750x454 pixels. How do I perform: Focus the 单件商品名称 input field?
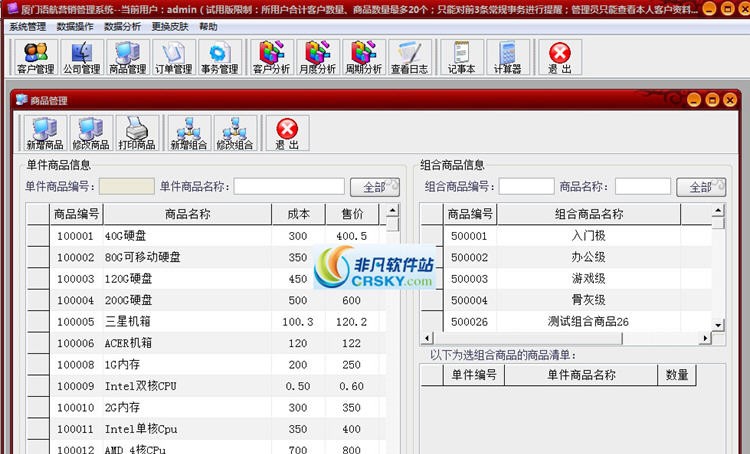pyautogui.click(x=289, y=187)
